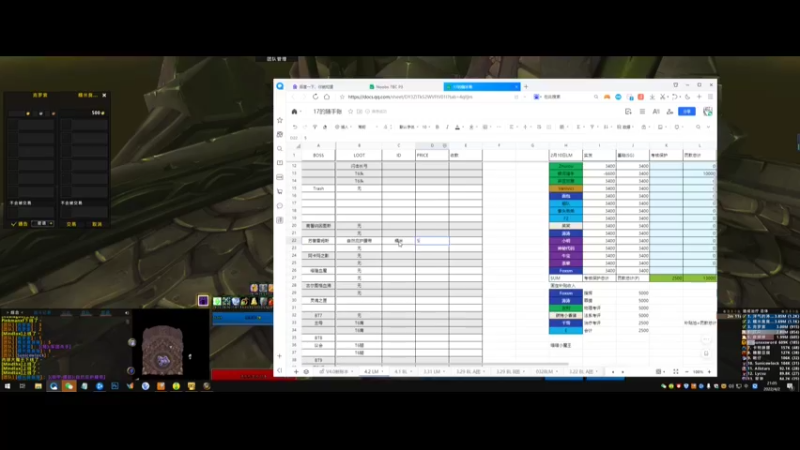Switch to the 0328LM sheet tab
This screenshot has height=450, width=800.
click(x=544, y=371)
